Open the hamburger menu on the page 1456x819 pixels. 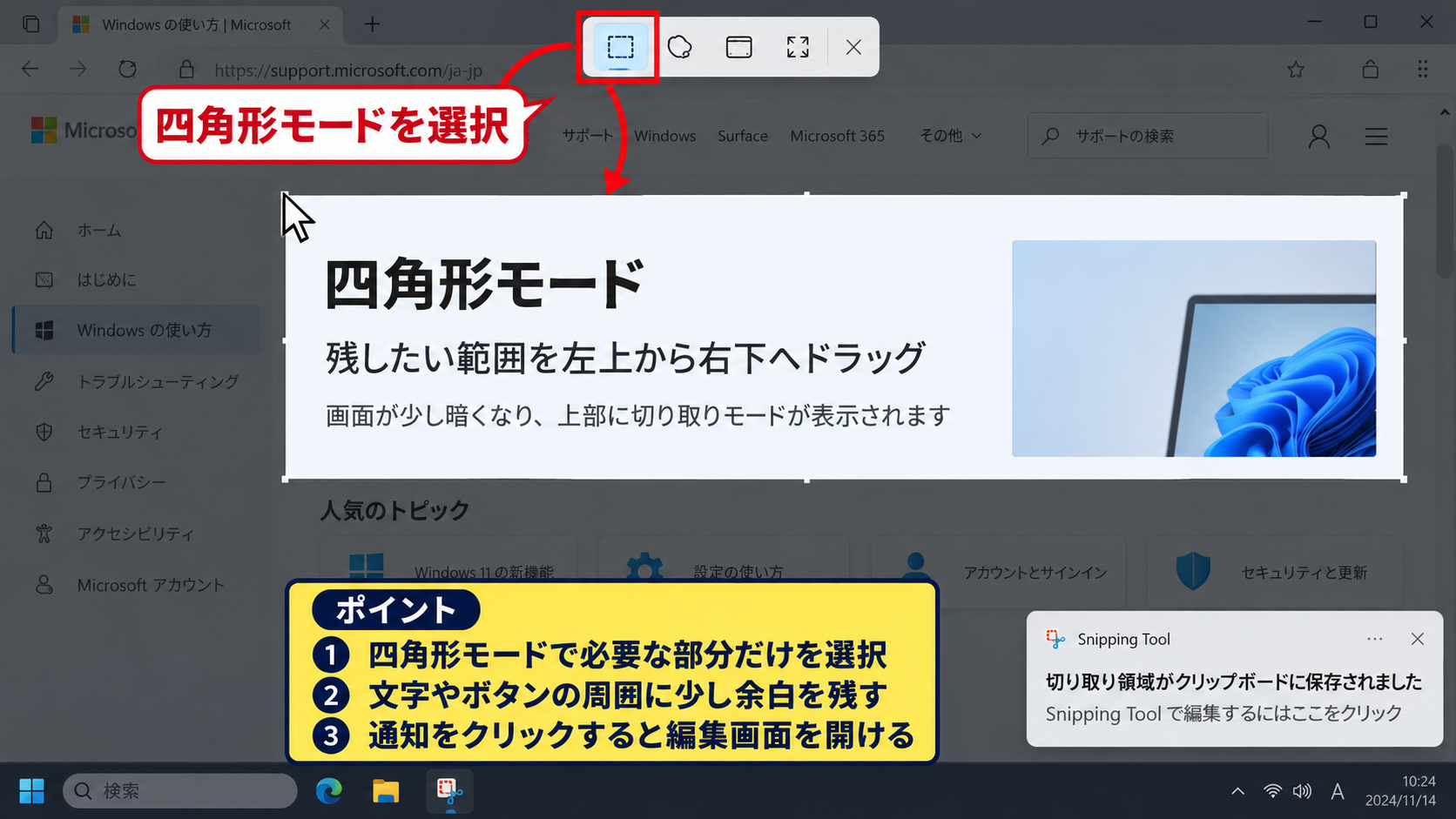click(x=1376, y=137)
